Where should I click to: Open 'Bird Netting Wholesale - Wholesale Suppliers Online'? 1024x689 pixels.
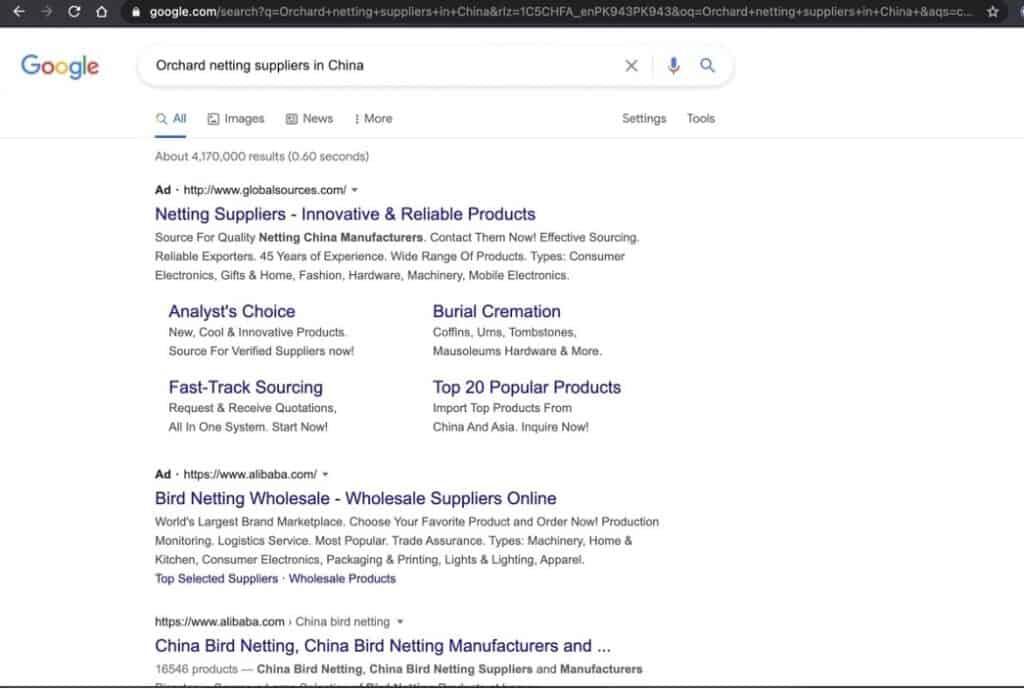click(x=355, y=498)
